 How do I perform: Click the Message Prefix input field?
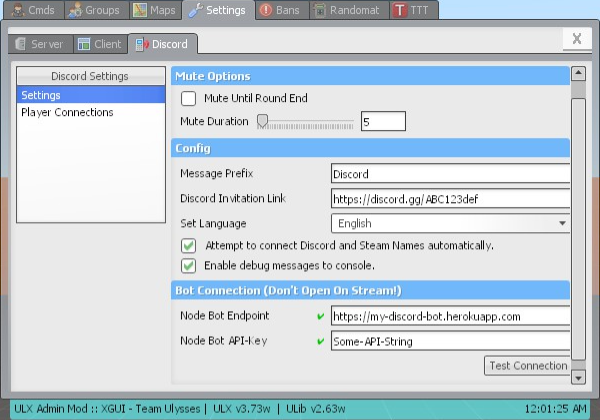click(450, 174)
